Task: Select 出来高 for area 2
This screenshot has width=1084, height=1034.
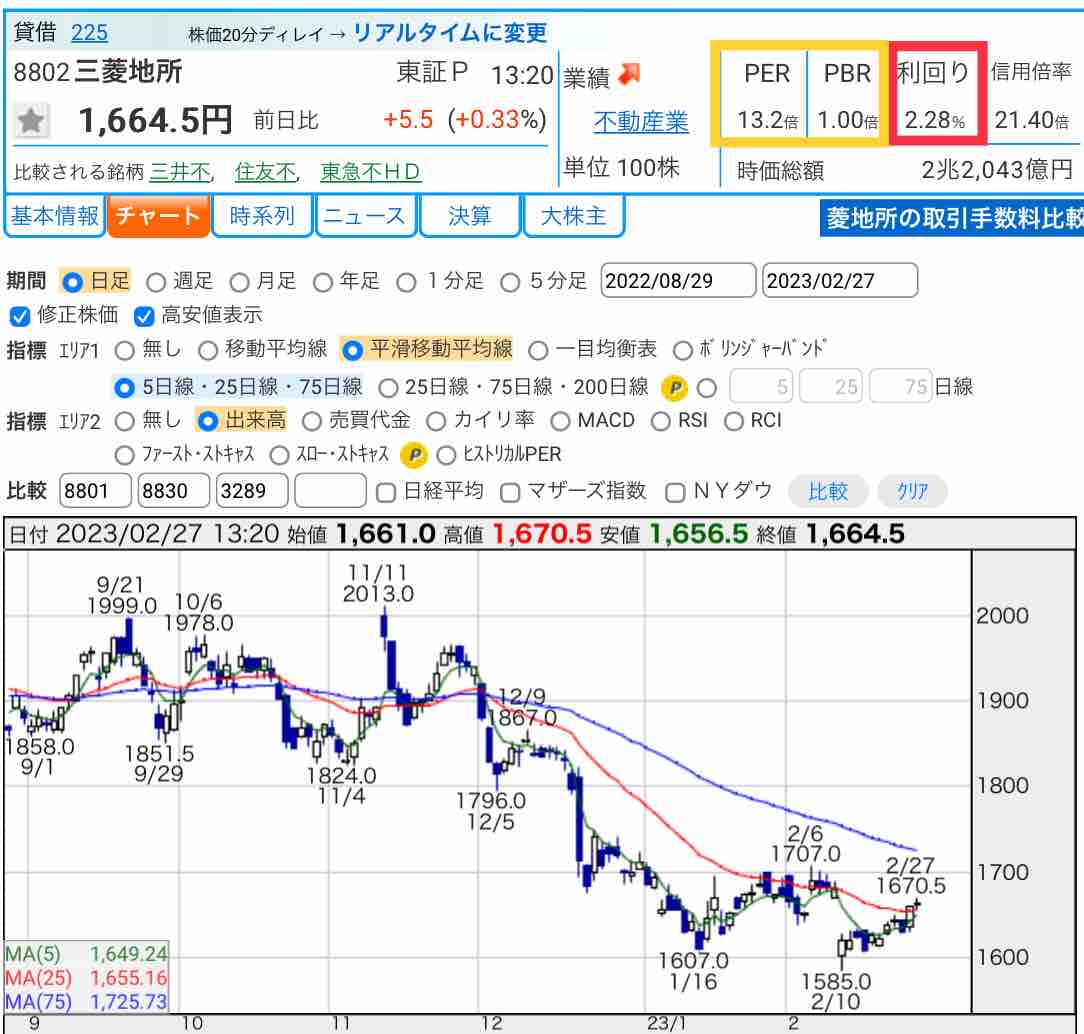Action: tap(207, 422)
